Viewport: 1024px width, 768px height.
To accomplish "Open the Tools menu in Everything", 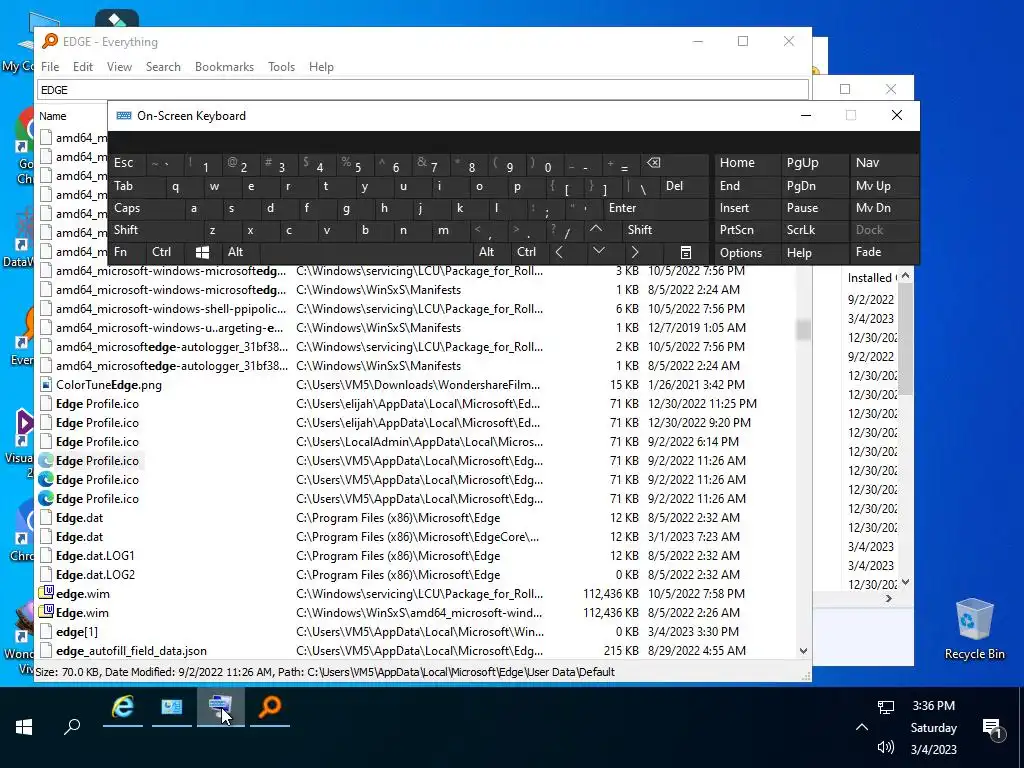I will [x=281, y=67].
